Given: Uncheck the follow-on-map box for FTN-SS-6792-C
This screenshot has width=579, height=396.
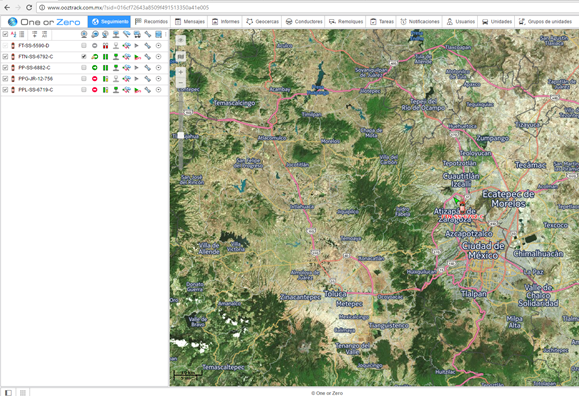Looking at the screenshot, I should 84,57.
